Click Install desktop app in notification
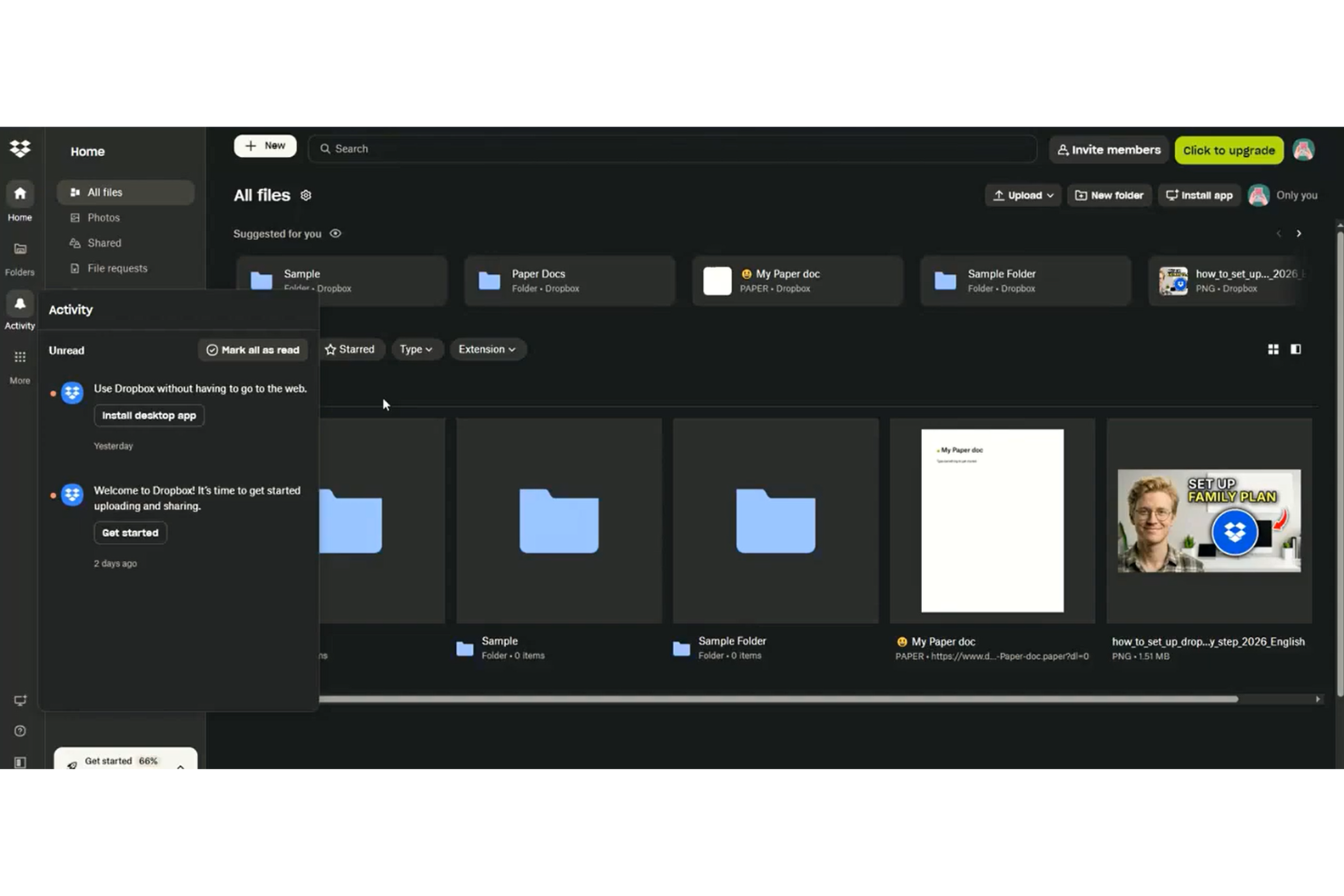This screenshot has width=1344, height=896. pyautogui.click(x=149, y=416)
